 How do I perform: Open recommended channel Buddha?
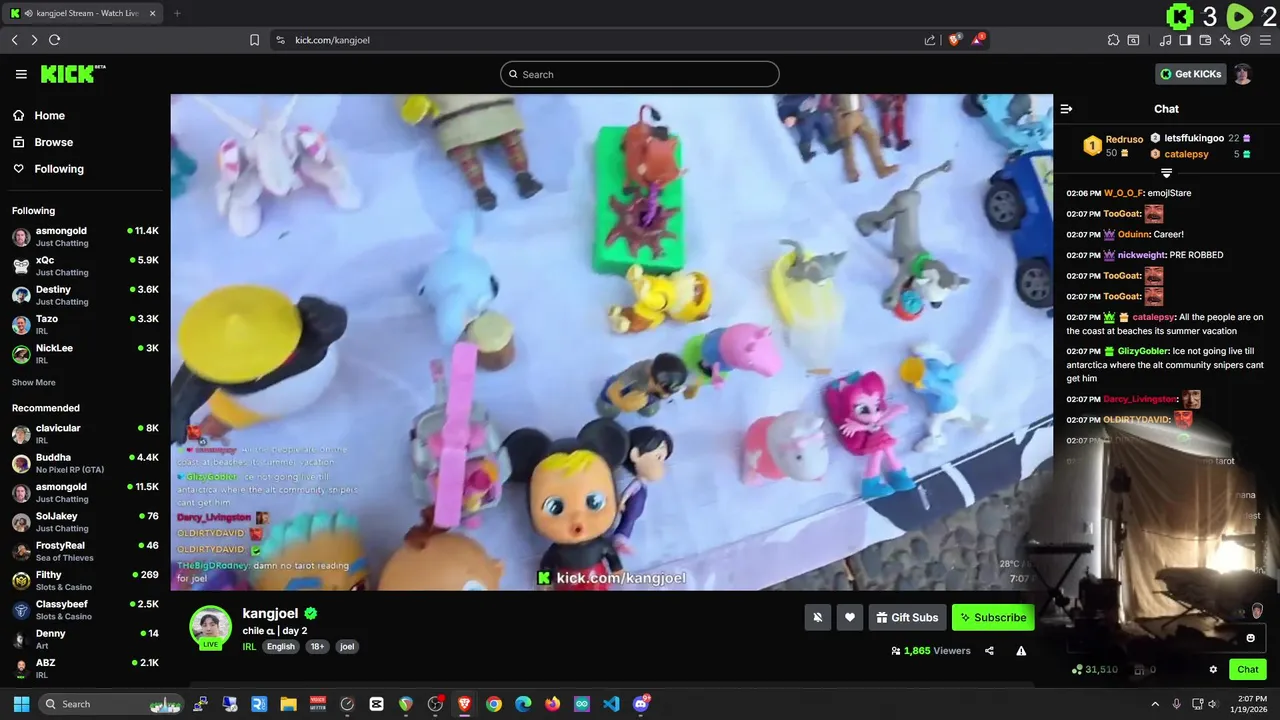pos(85,463)
